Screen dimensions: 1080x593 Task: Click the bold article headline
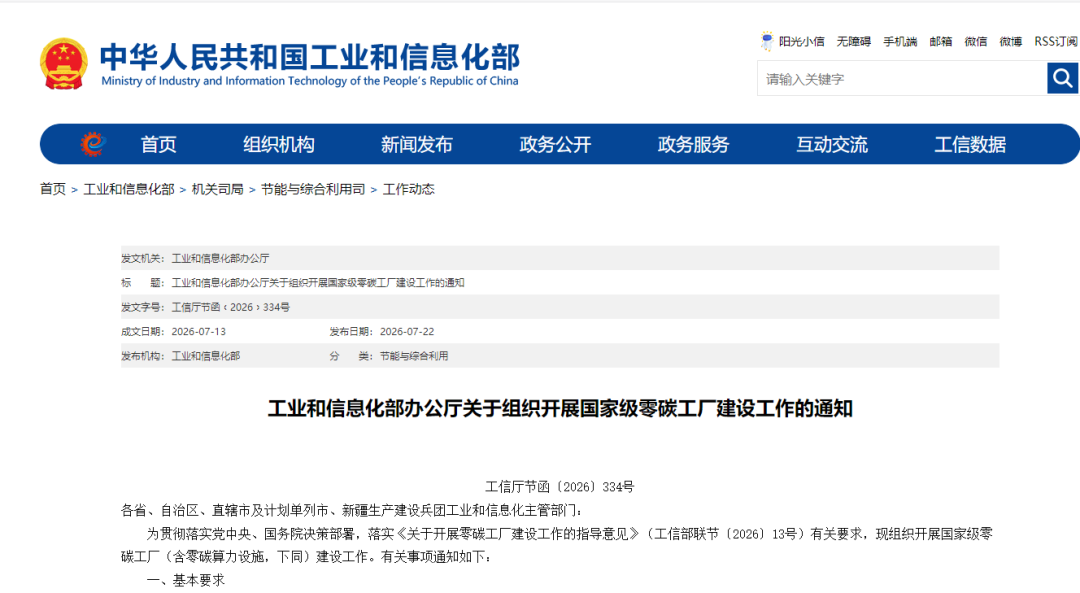pyautogui.click(x=560, y=408)
